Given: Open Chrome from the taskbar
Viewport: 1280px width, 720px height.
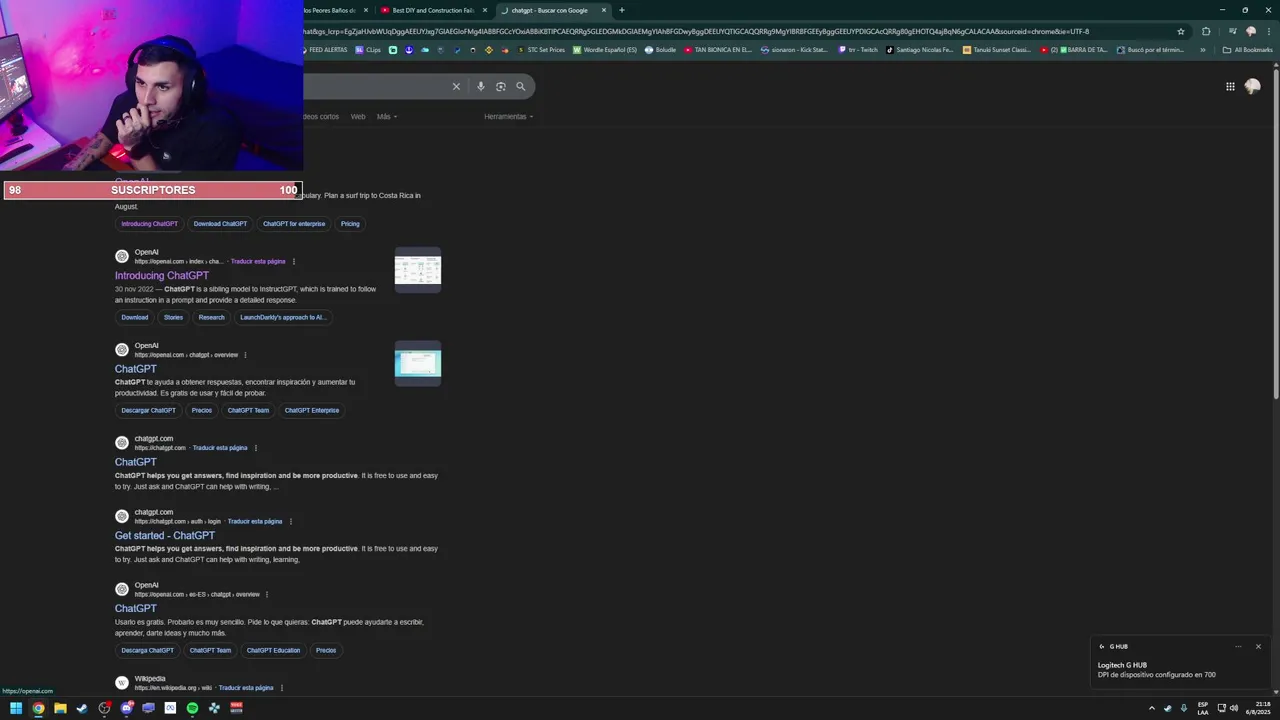Looking at the screenshot, I should point(38,708).
